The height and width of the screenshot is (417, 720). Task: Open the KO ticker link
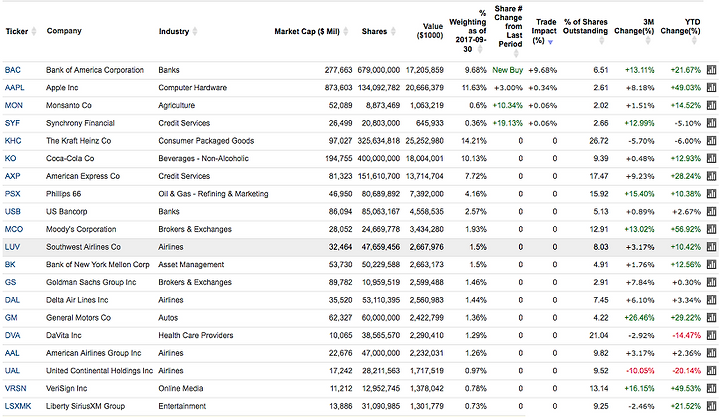[10, 158]
